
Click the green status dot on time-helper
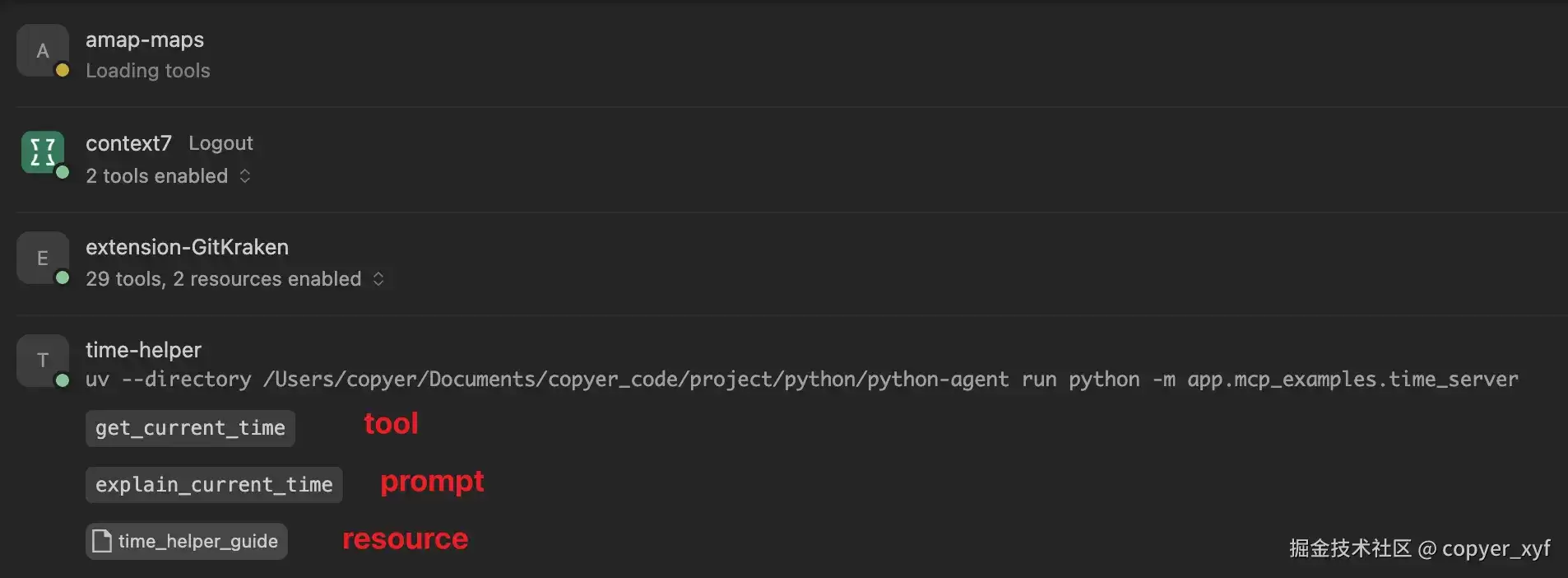pos(62,380)
